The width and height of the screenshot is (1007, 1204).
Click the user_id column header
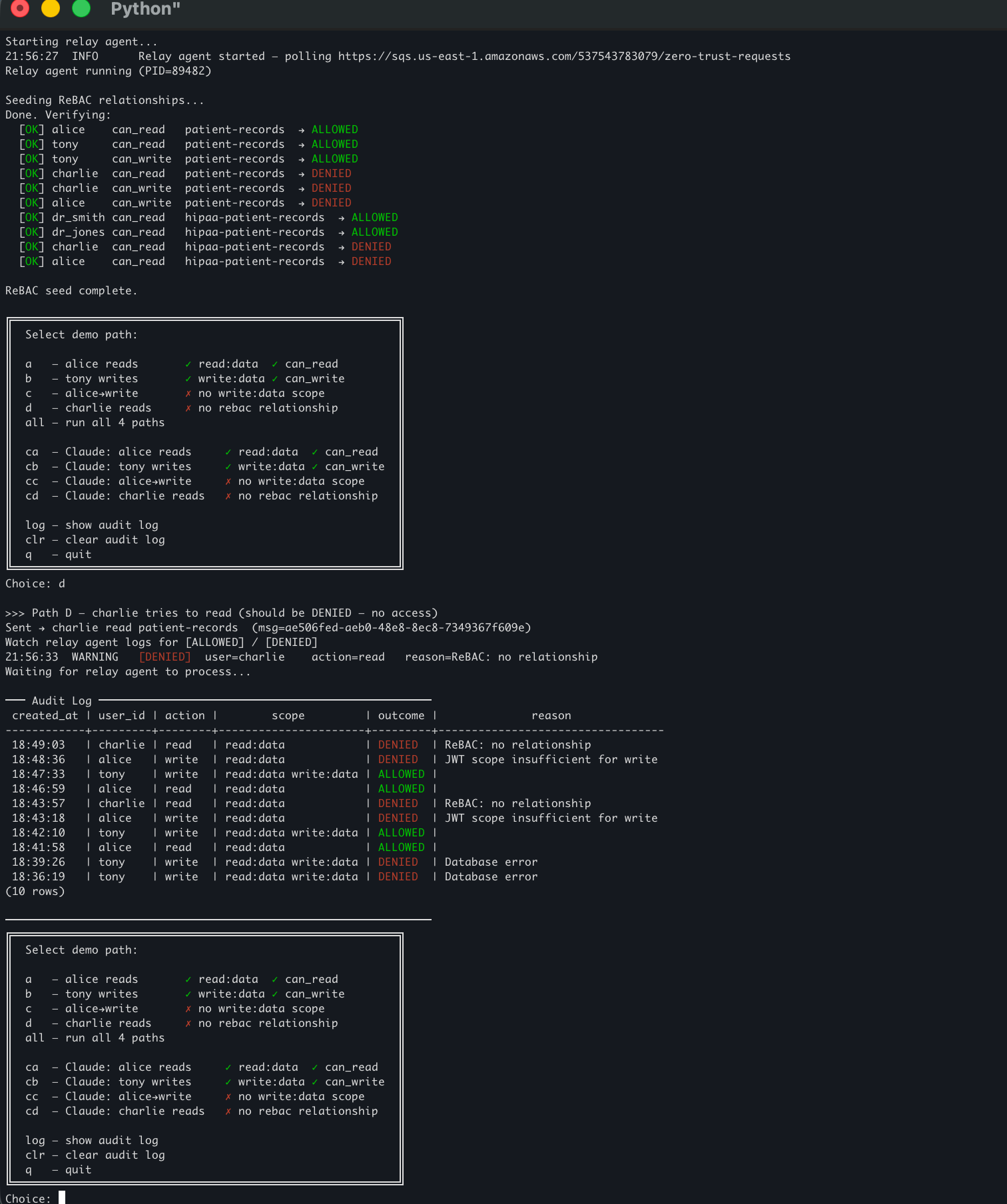pyautogui.click(x=121, y=716)
